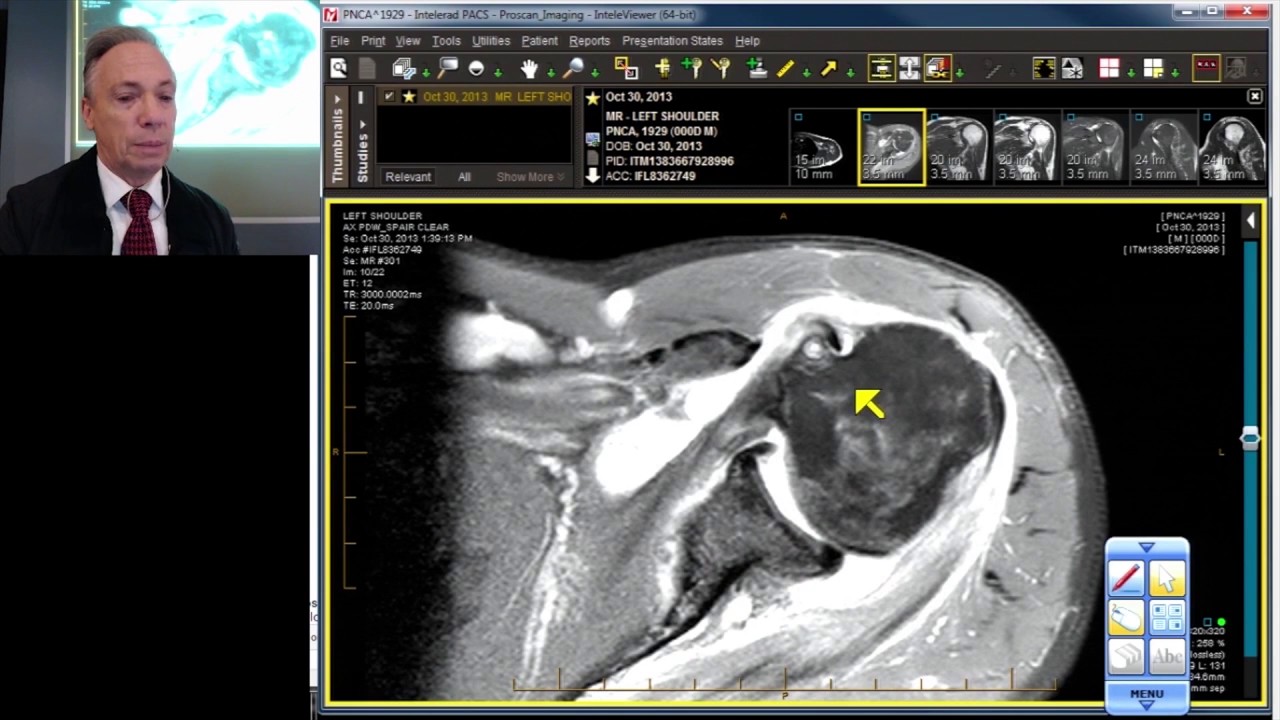Click the Relevant studies filter button
This screenshot has width=1280, height=720.
pos(408,177)
